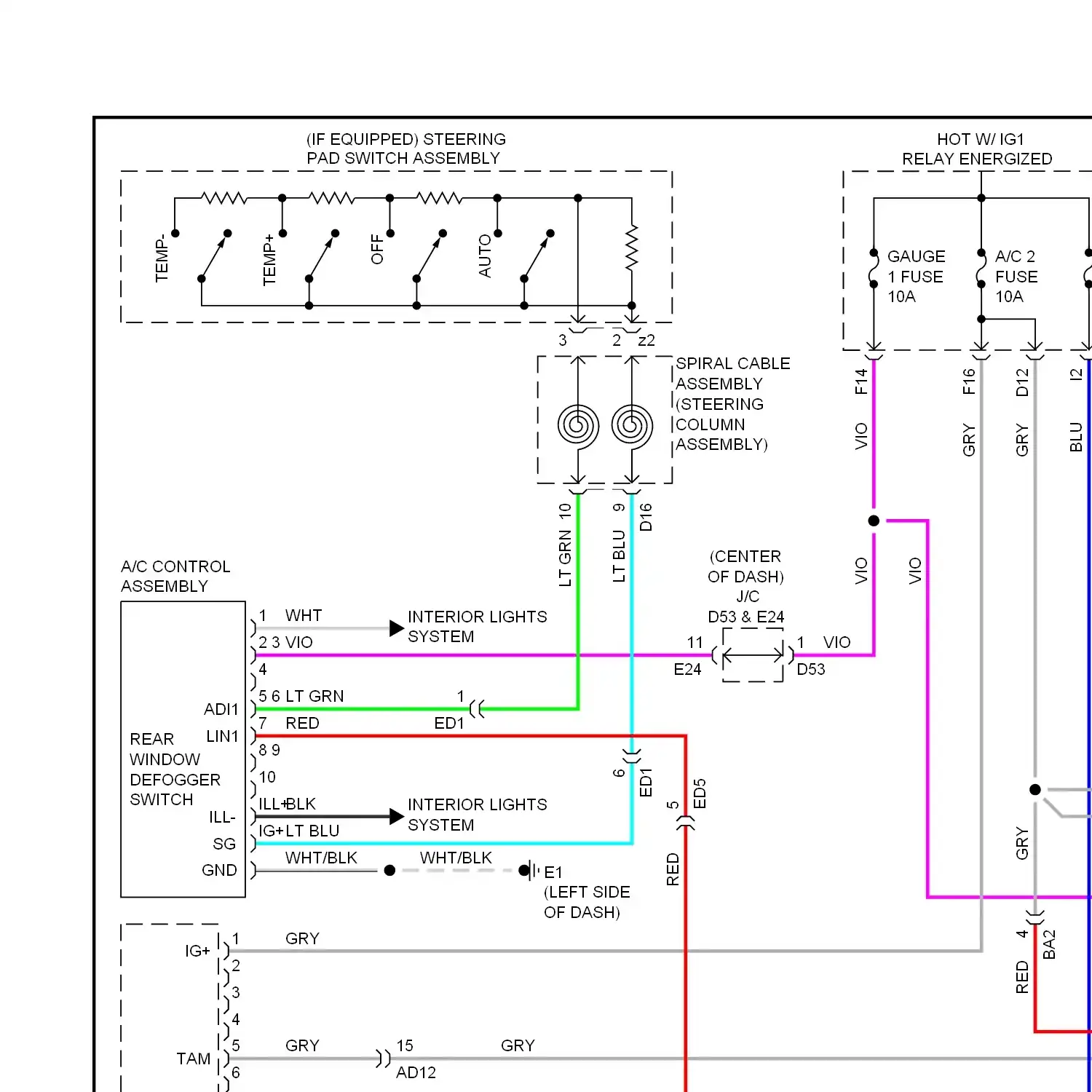Click the vertical LT GRN wire label
Image resolution: width=1092 pixels, height=1092 pixels.
click(565, 558)
